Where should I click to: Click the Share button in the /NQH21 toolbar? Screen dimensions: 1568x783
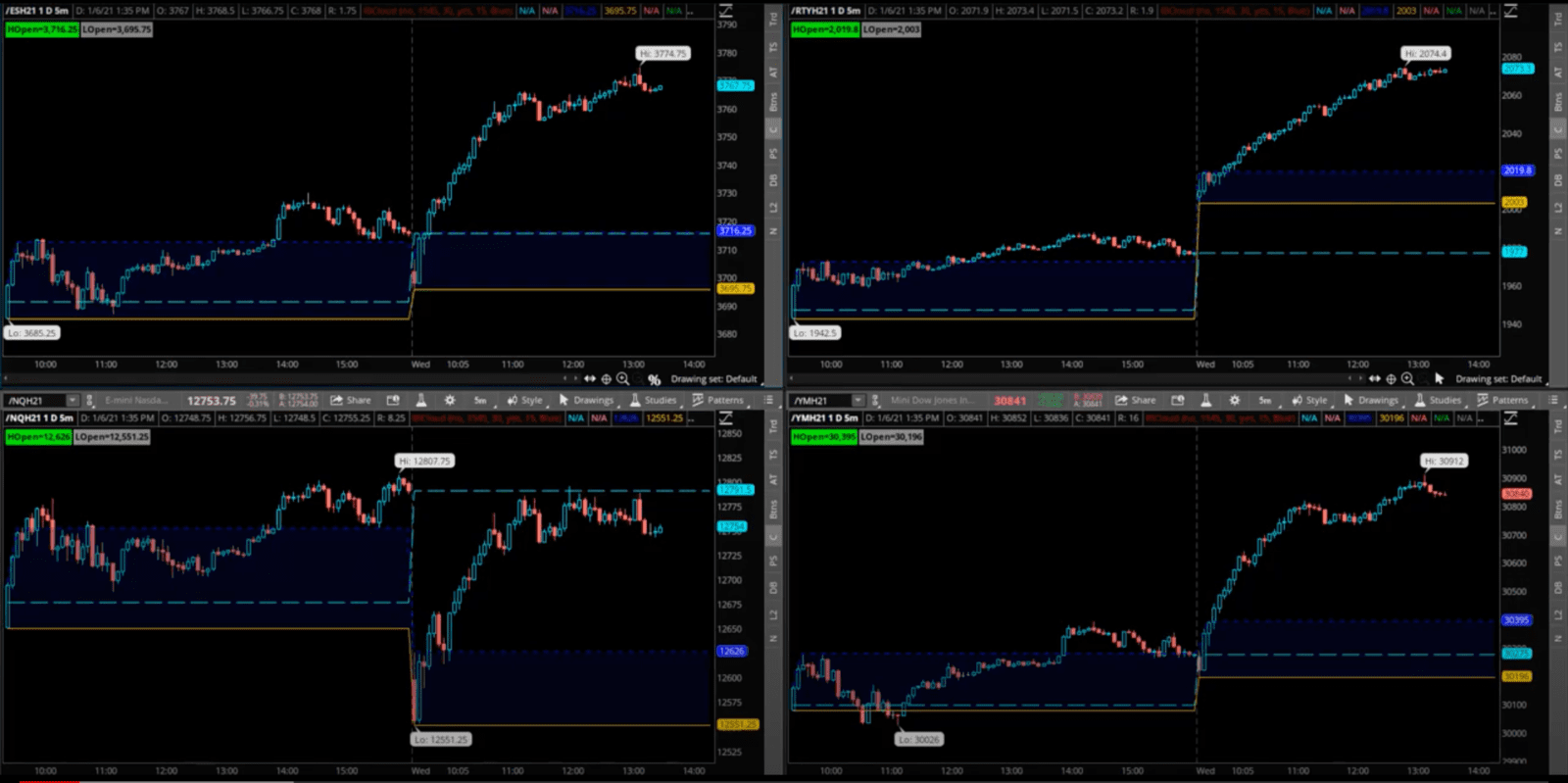[x=351, y=400]
